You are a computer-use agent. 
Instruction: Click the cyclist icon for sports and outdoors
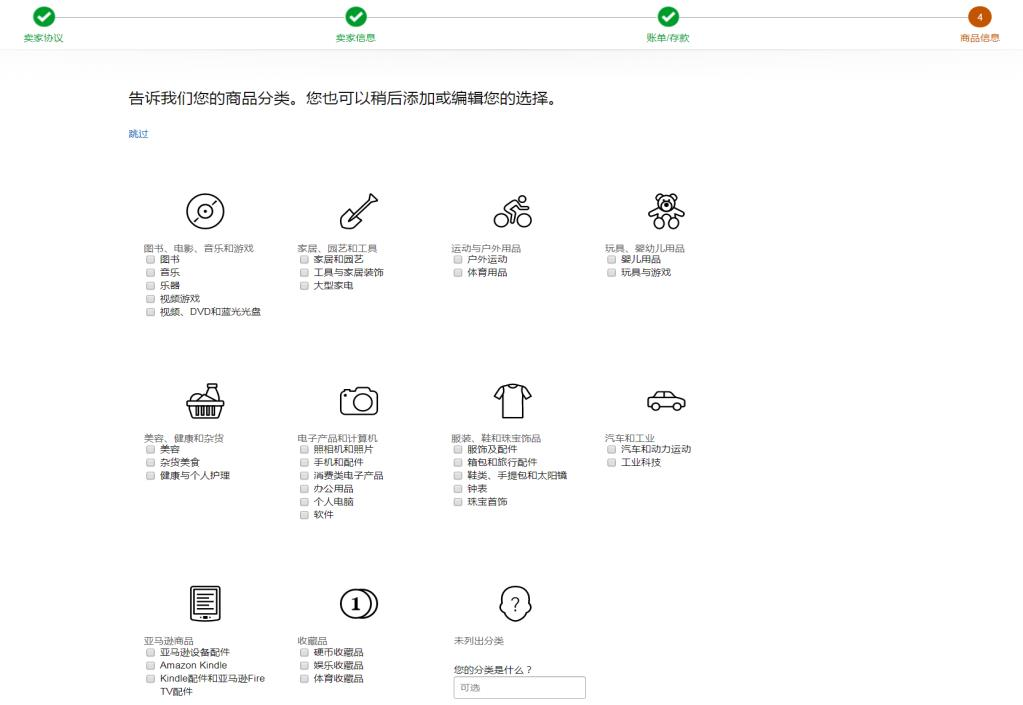(x=512, y=211)
